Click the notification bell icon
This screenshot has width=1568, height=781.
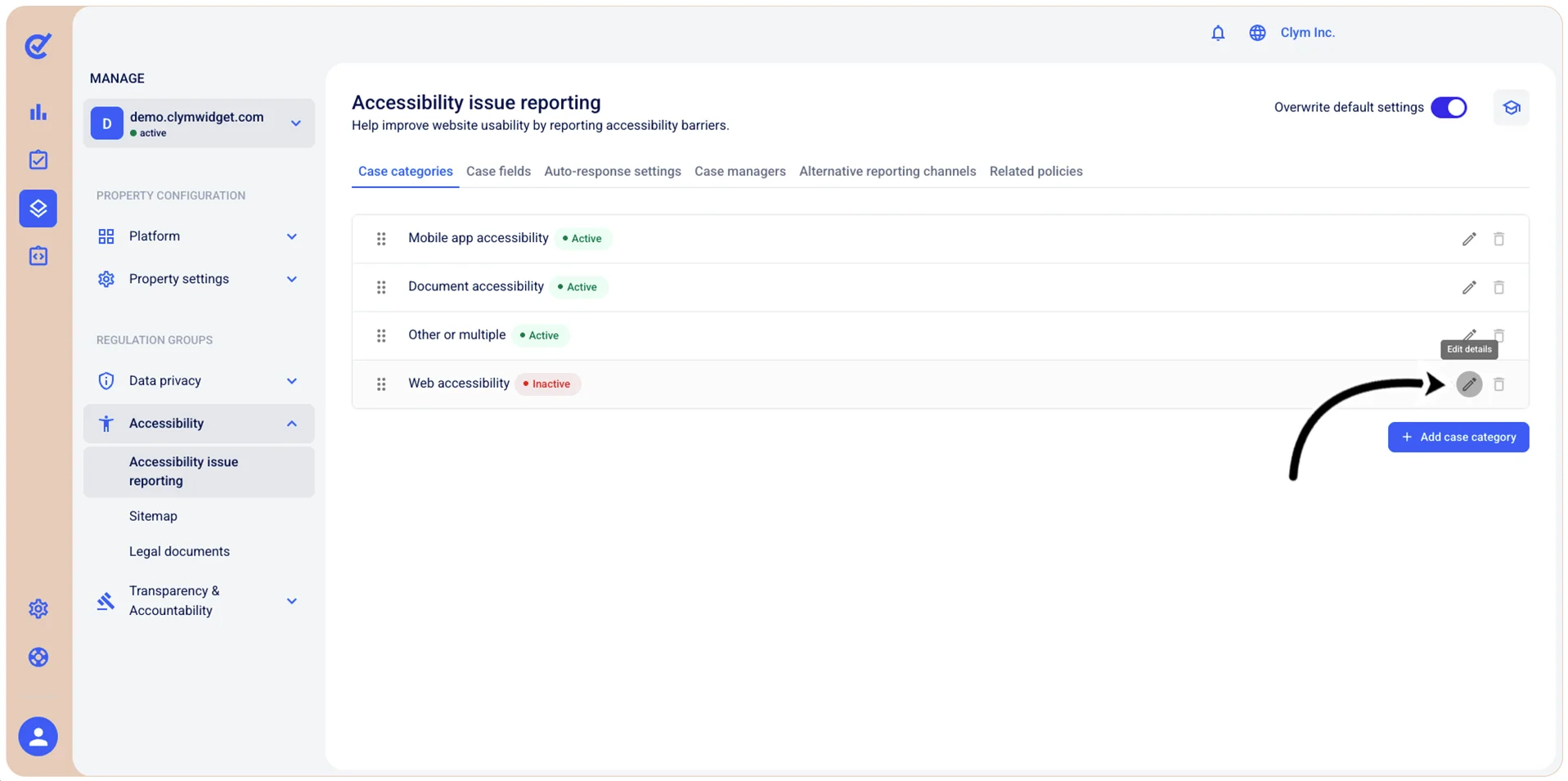(x=1218, y=33)
